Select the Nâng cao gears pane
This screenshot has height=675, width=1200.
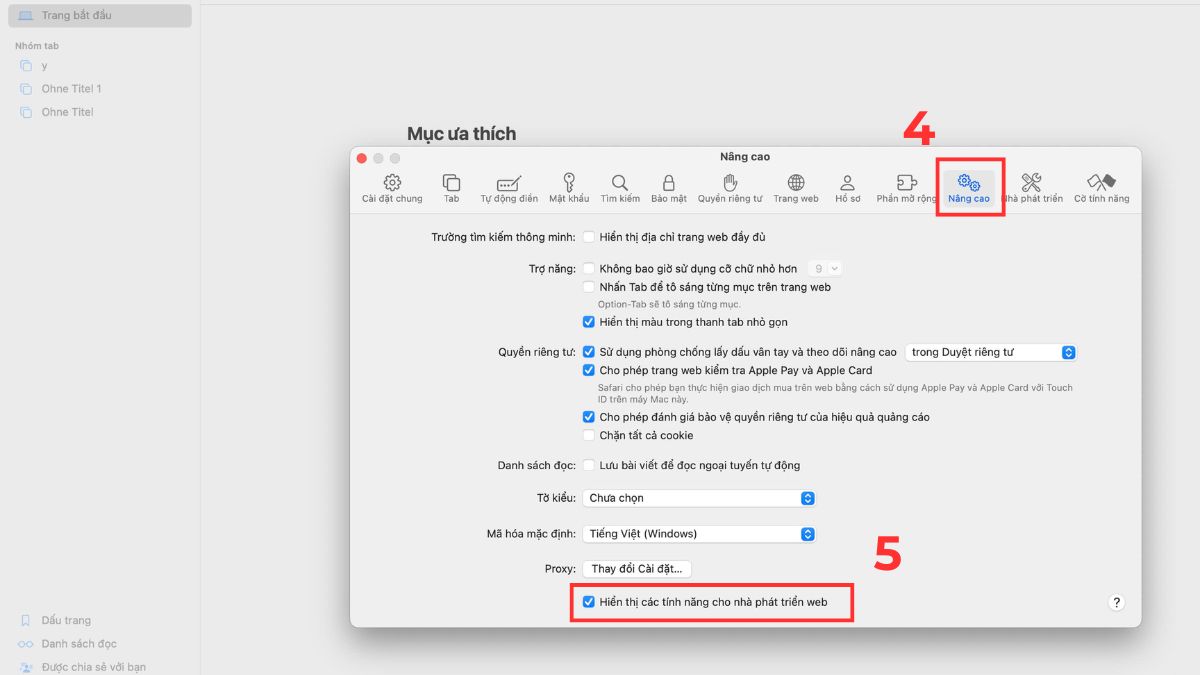pos(969,188)
